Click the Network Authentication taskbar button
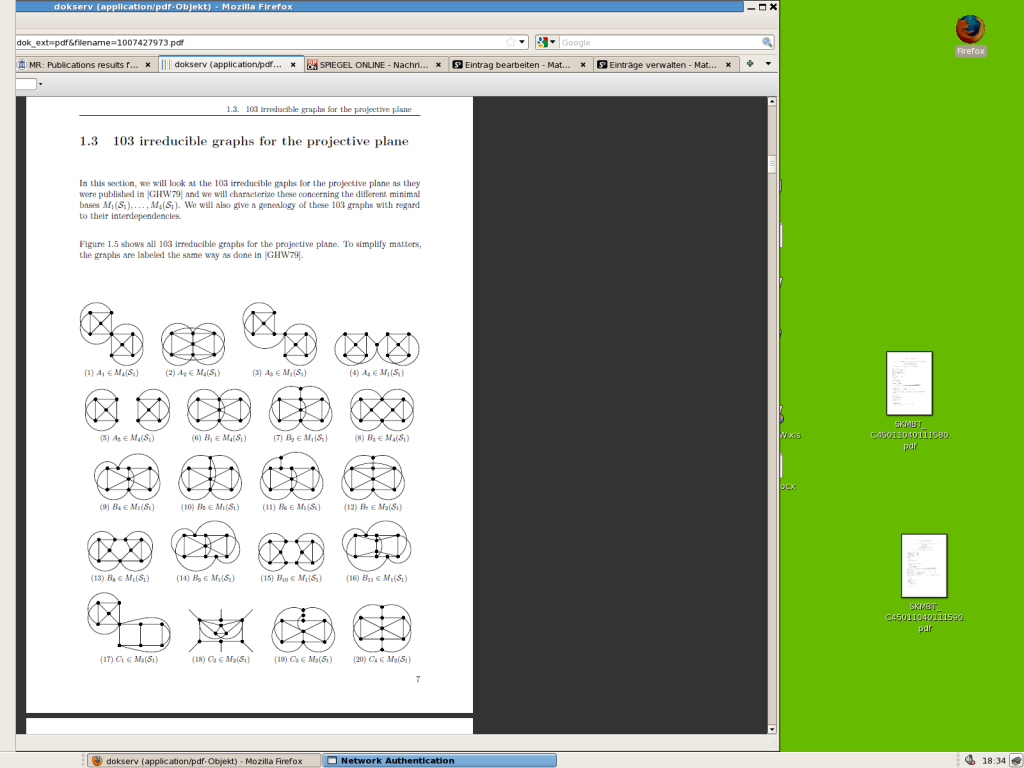The height and width of the screenshot is (768, 1024). (440, 760)
